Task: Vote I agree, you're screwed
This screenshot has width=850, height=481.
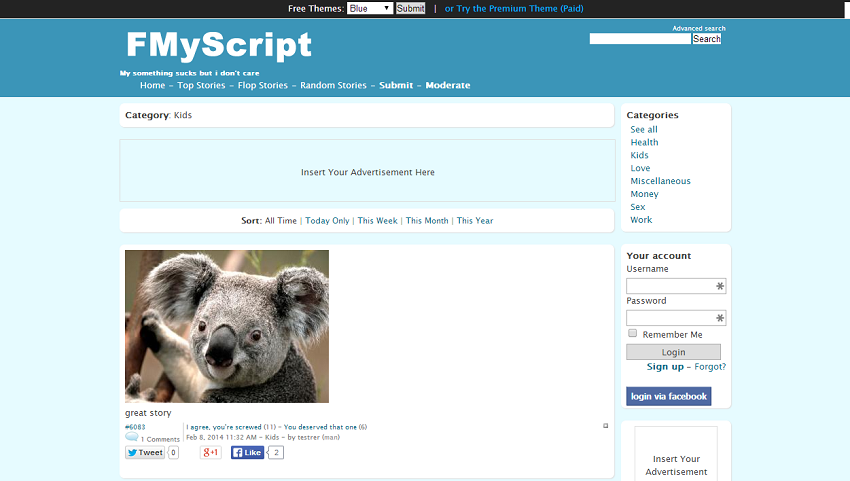Action: [x=224, y=427]
